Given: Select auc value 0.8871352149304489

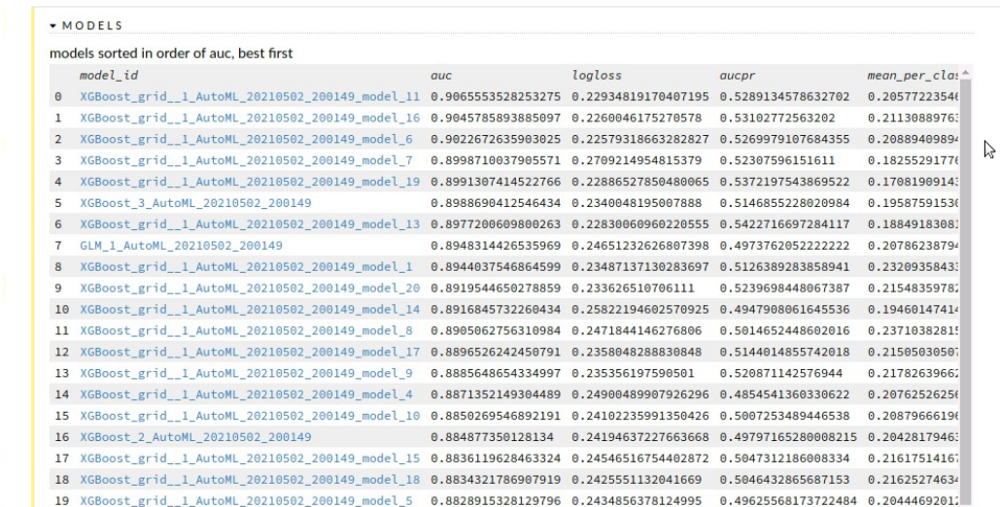Looking at the screenshot, I should point(496,394).
